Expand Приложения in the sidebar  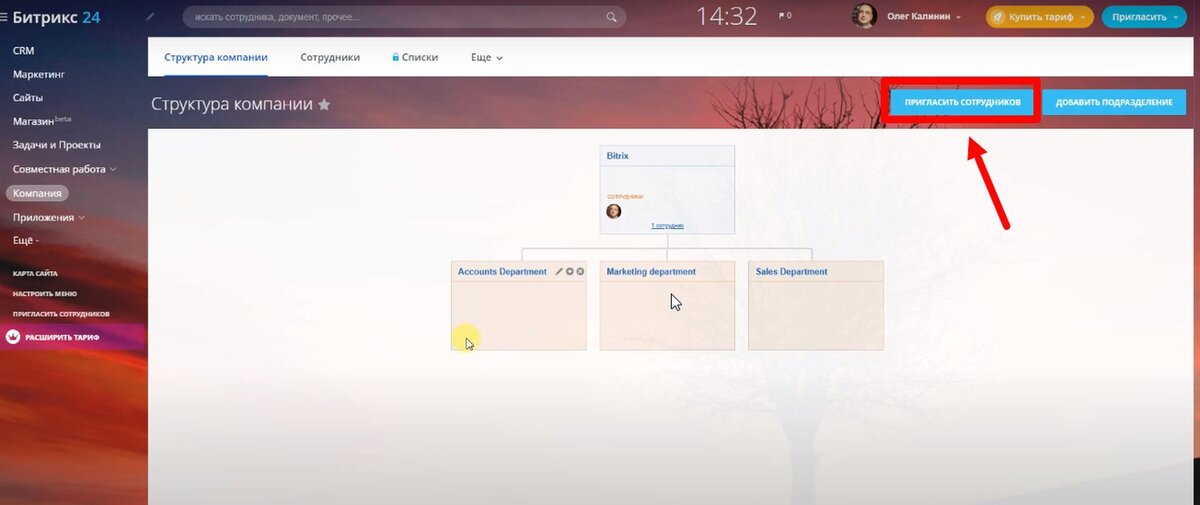coord(48,217)
